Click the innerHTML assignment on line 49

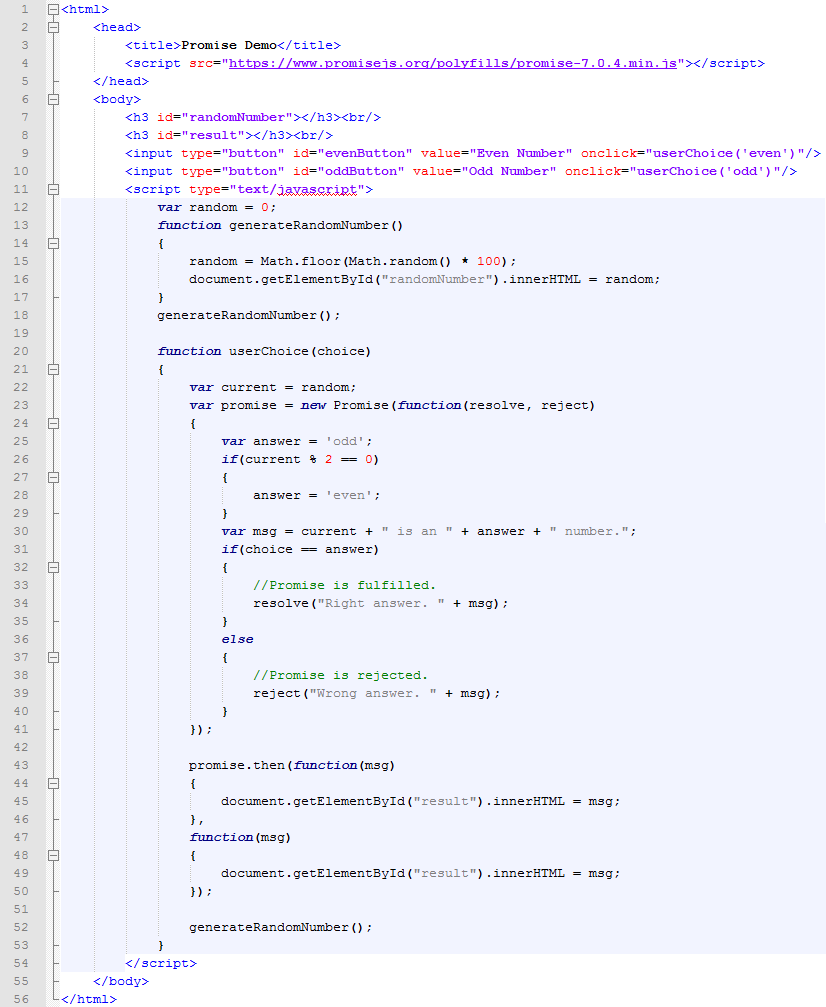[421, 873]
